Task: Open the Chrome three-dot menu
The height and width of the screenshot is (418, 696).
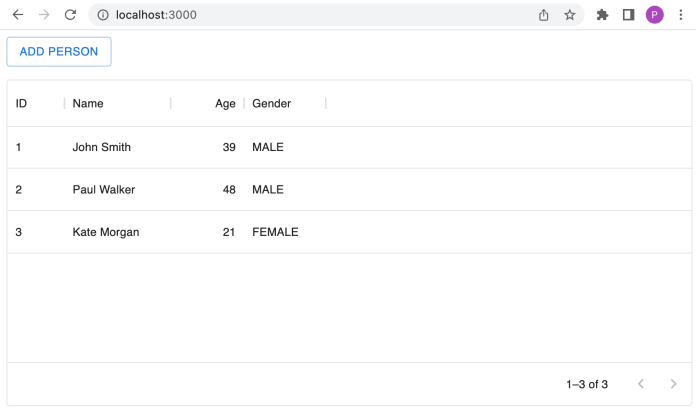Action: click(680, 15)
